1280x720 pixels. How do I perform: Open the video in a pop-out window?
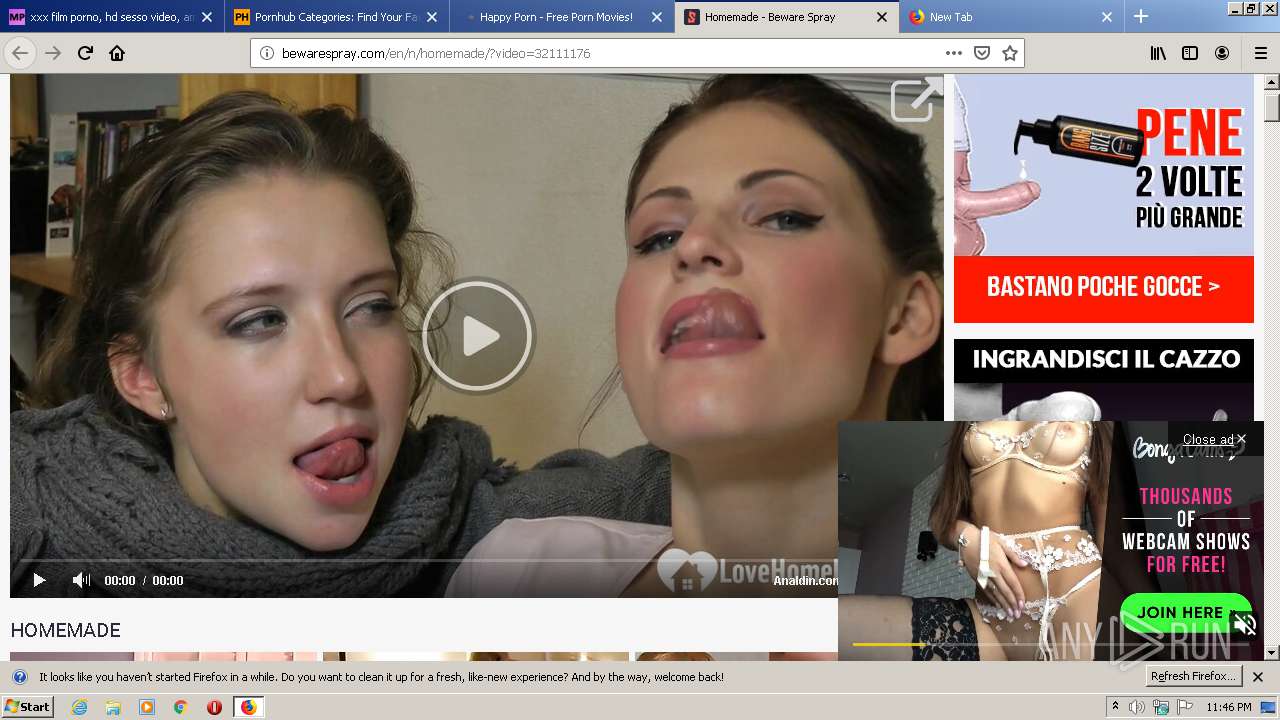point(916,99)
